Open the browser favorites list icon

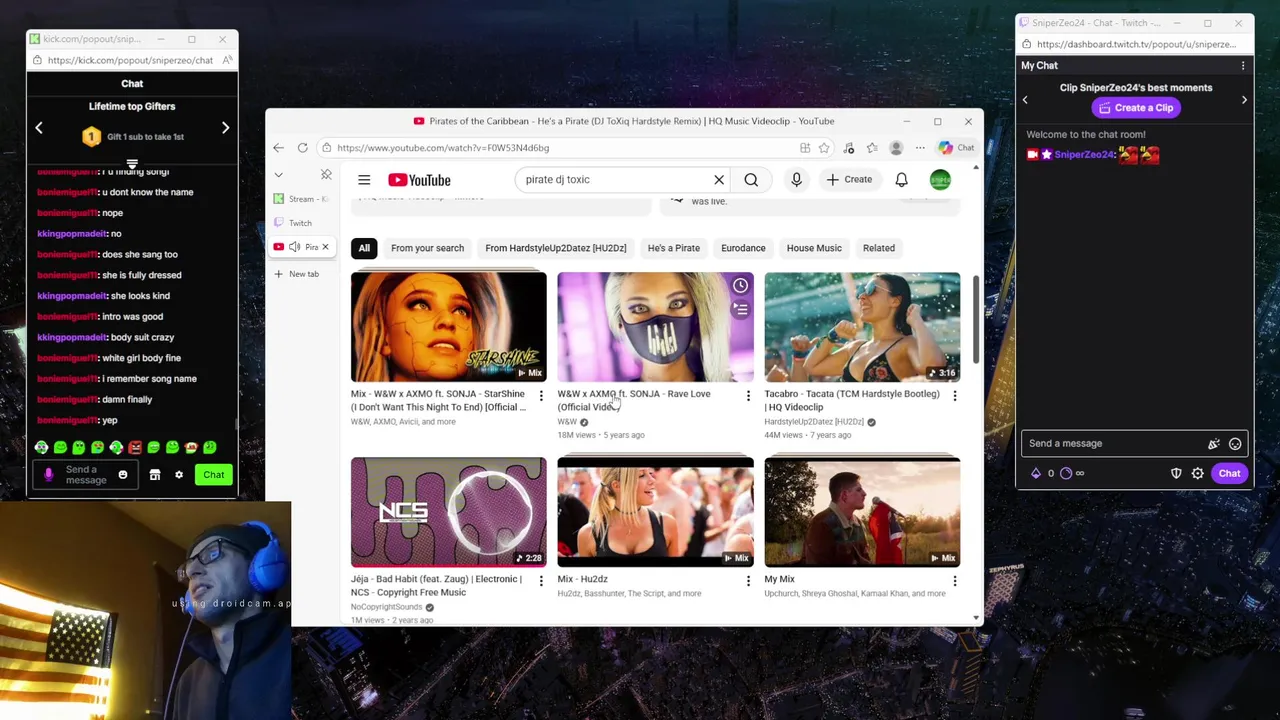[872, 148]
